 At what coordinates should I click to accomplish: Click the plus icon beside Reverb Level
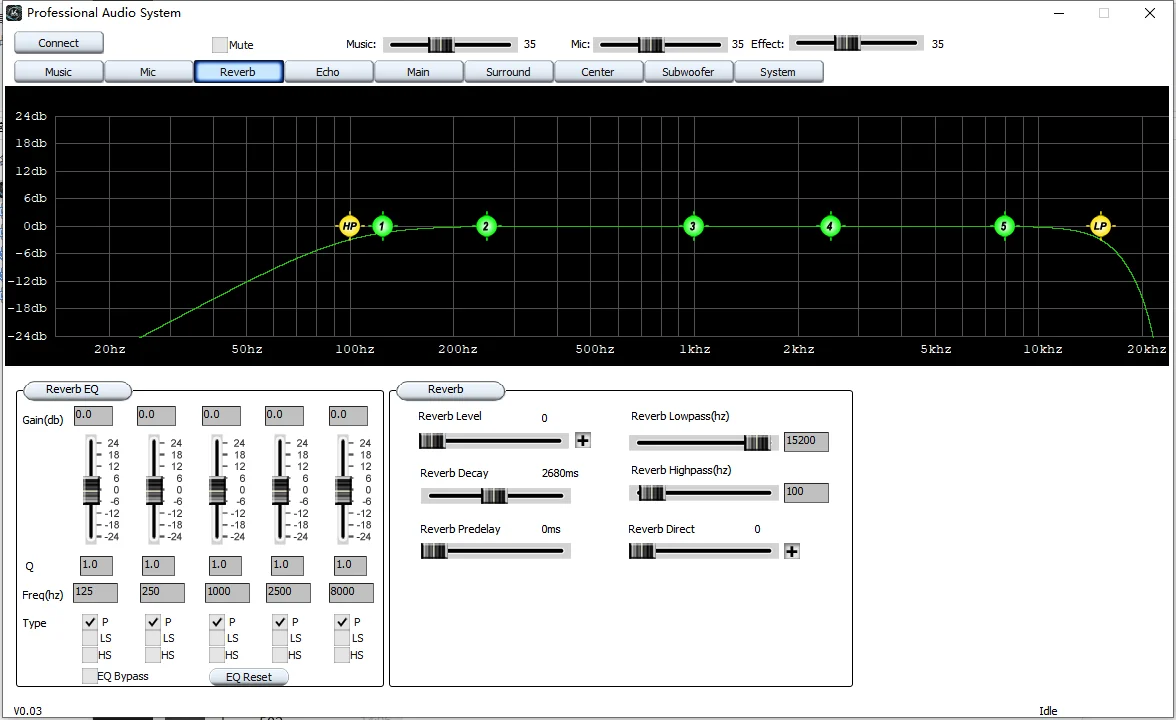click(583, 440)
